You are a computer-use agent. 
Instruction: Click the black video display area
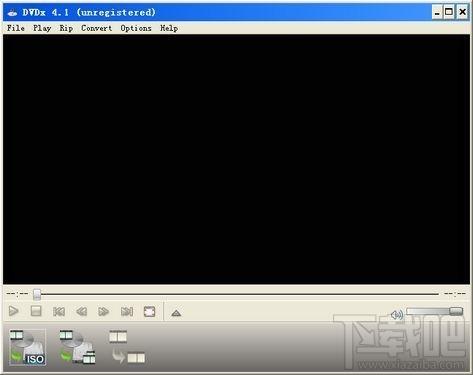click(236, 159)
